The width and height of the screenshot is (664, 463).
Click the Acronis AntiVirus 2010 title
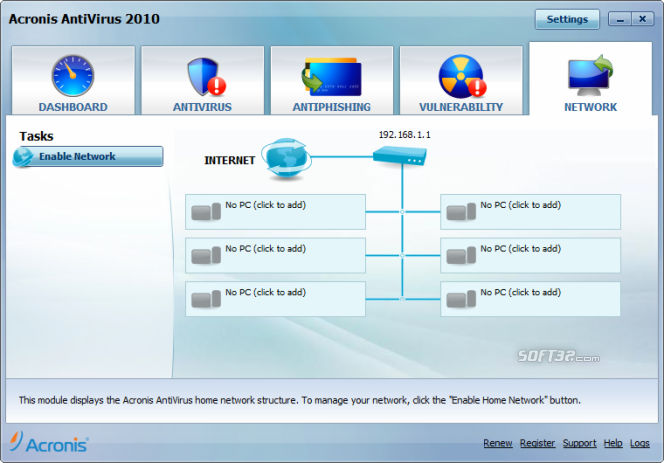click(84, 19)
